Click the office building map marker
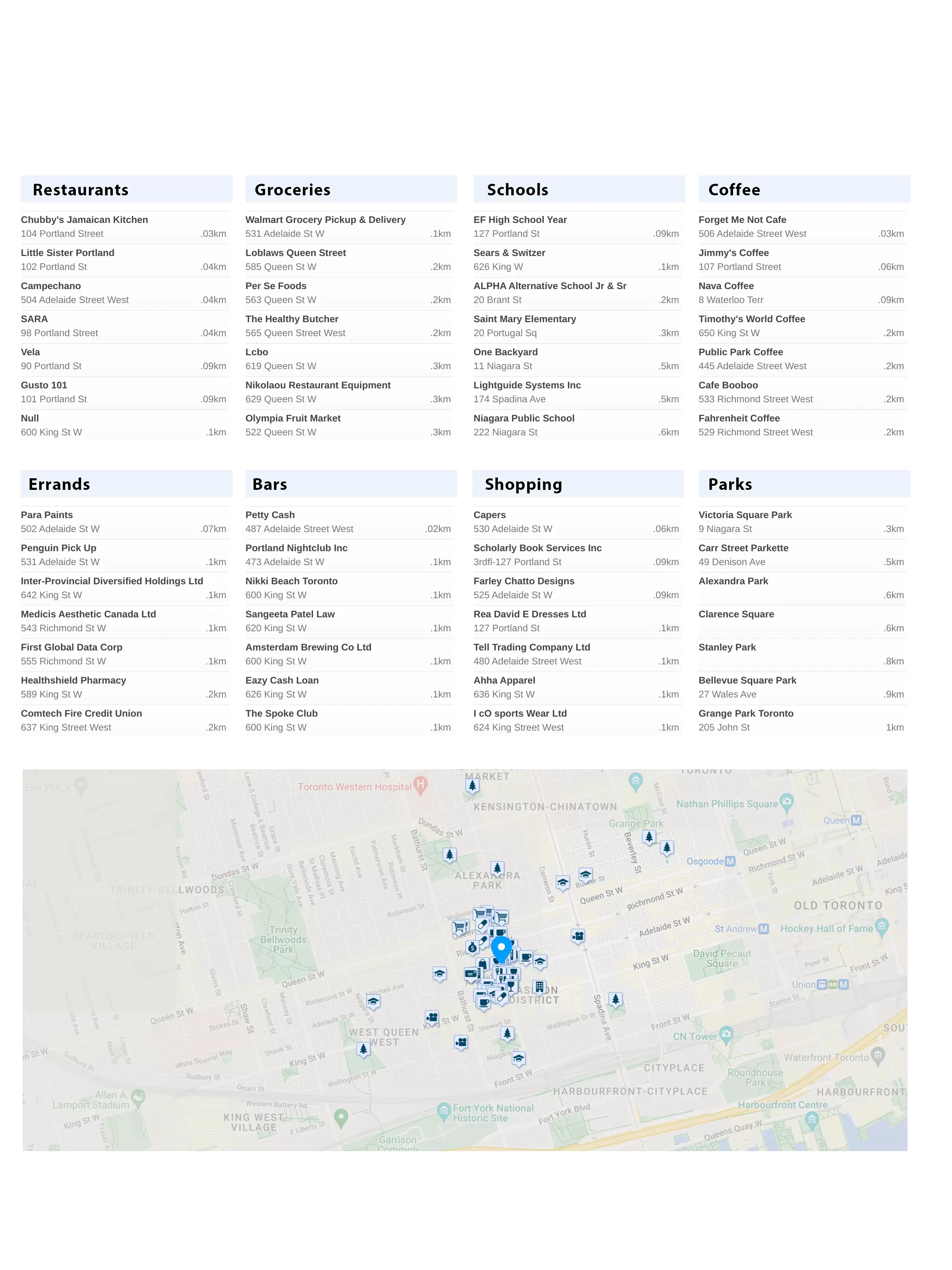 pyautogui.click(x=538, y=987)
